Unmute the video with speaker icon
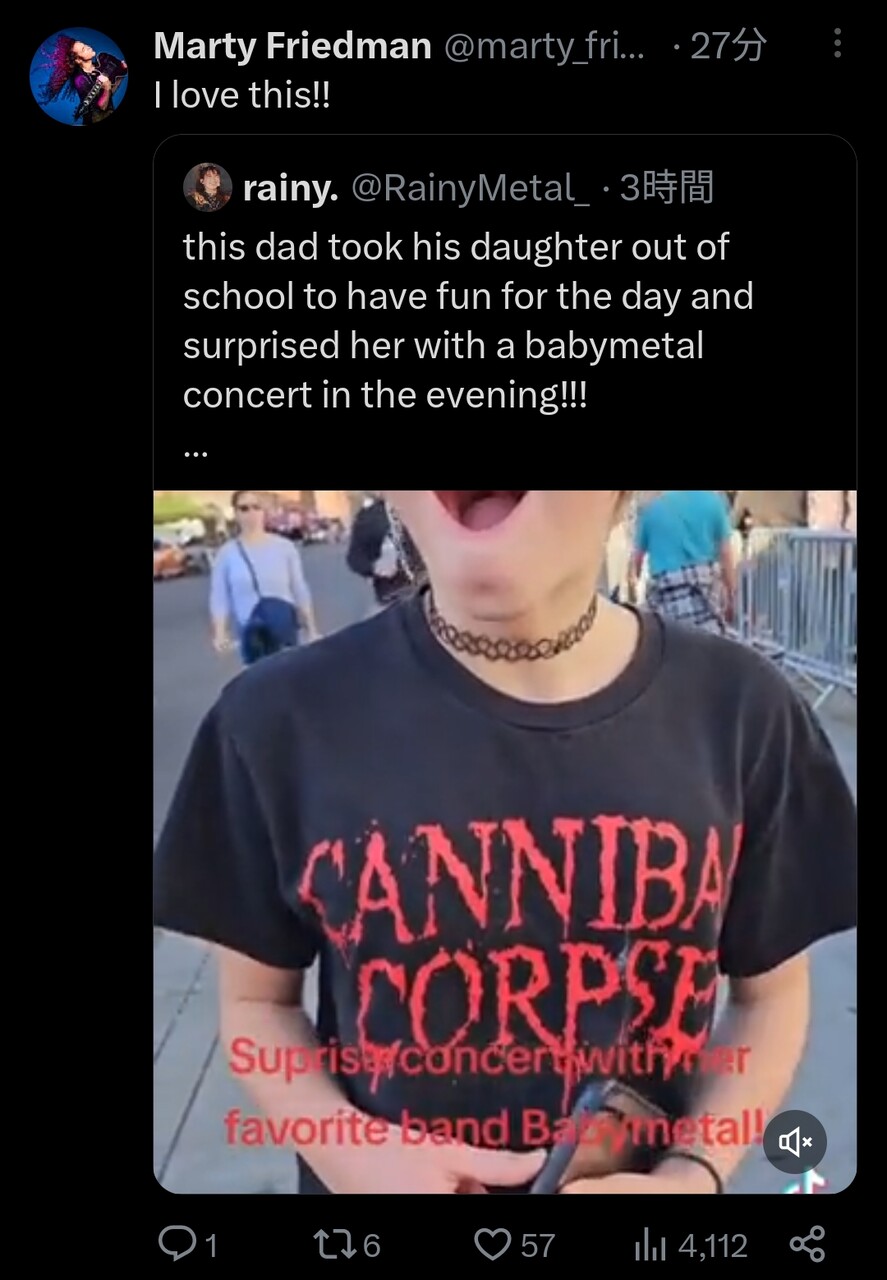The width and height of the screenshot is (887, 1280). (x=795, y=1141)
